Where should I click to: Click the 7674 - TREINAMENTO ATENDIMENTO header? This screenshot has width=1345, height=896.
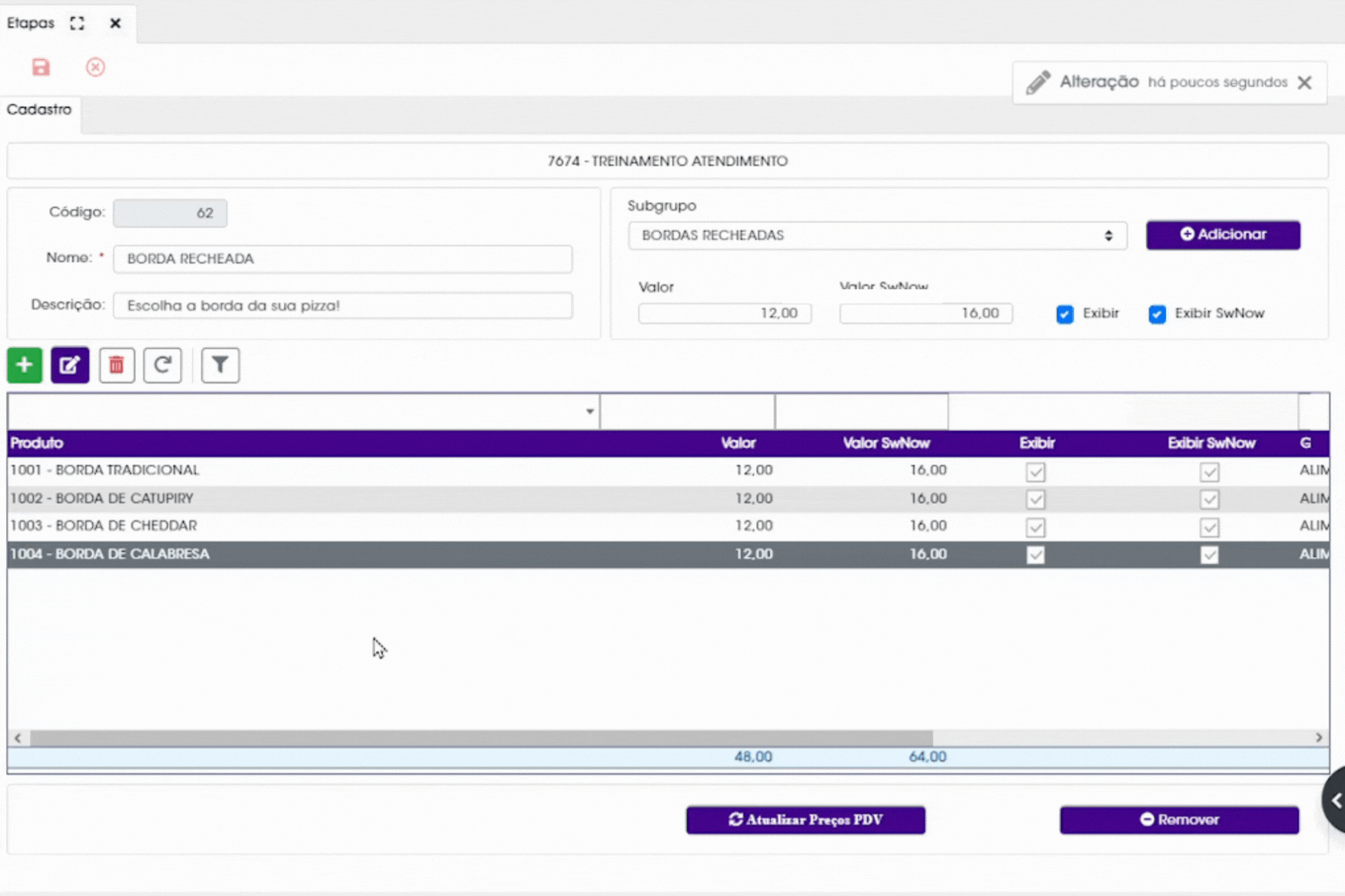click(x=668, y=161)
